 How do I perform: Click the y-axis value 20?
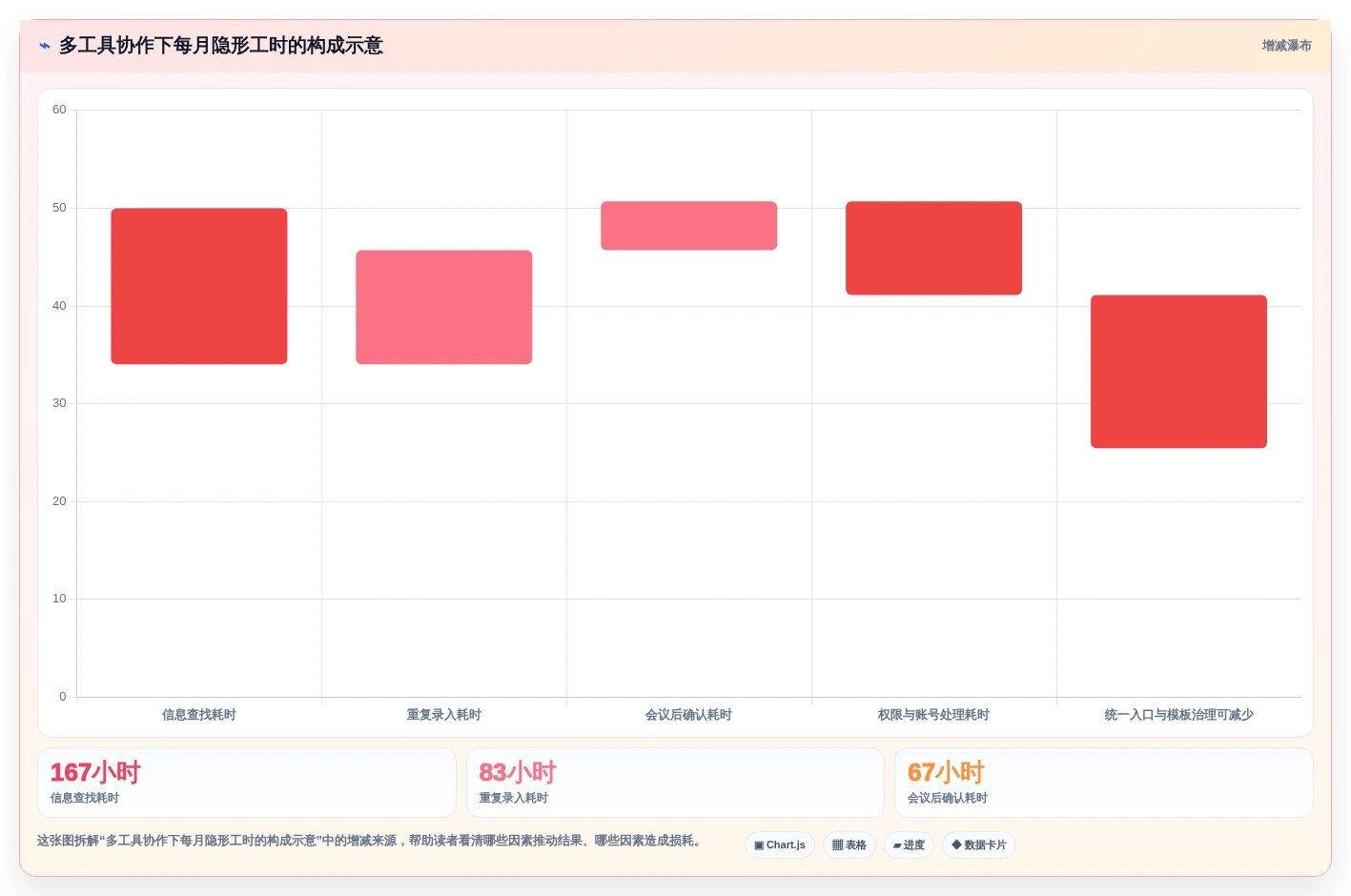pos(59,501)
